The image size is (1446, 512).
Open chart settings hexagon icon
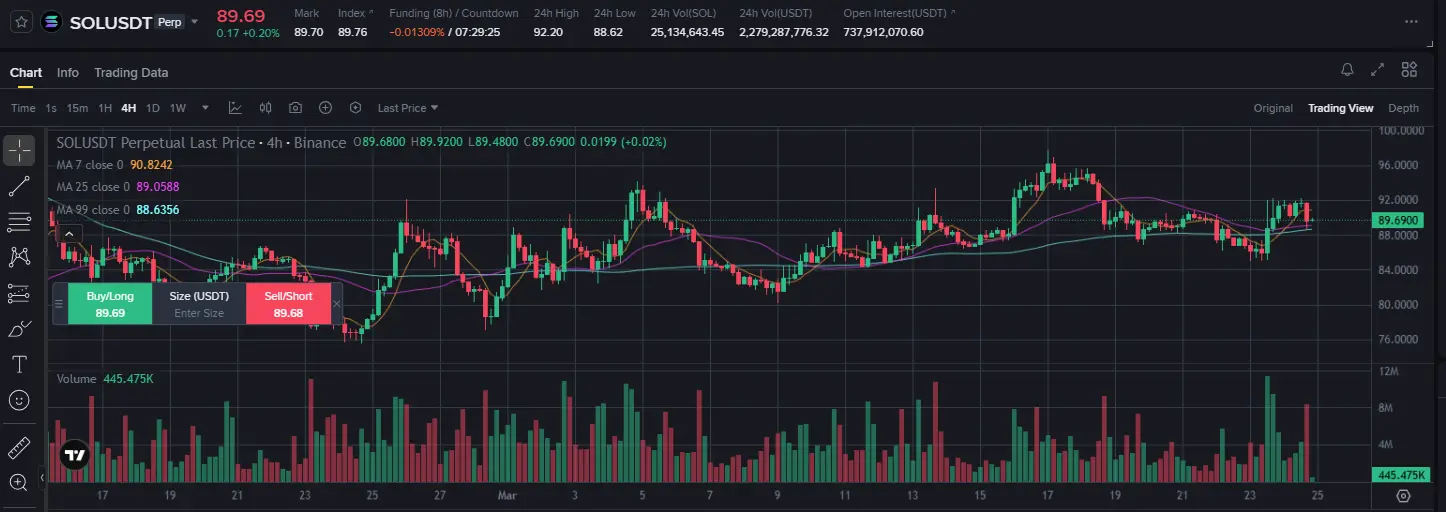click(355, 108)
